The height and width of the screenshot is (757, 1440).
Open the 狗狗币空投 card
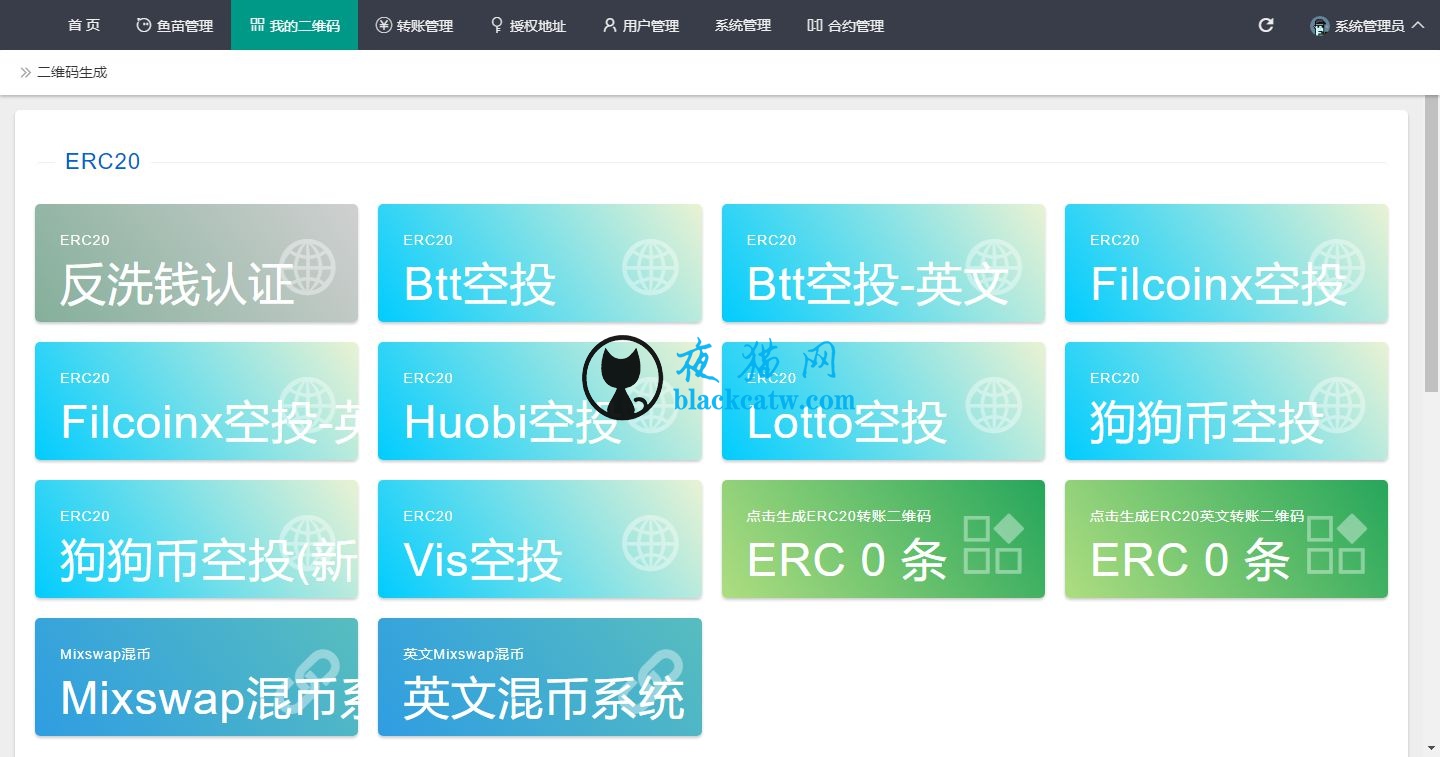pos(1226,401)
